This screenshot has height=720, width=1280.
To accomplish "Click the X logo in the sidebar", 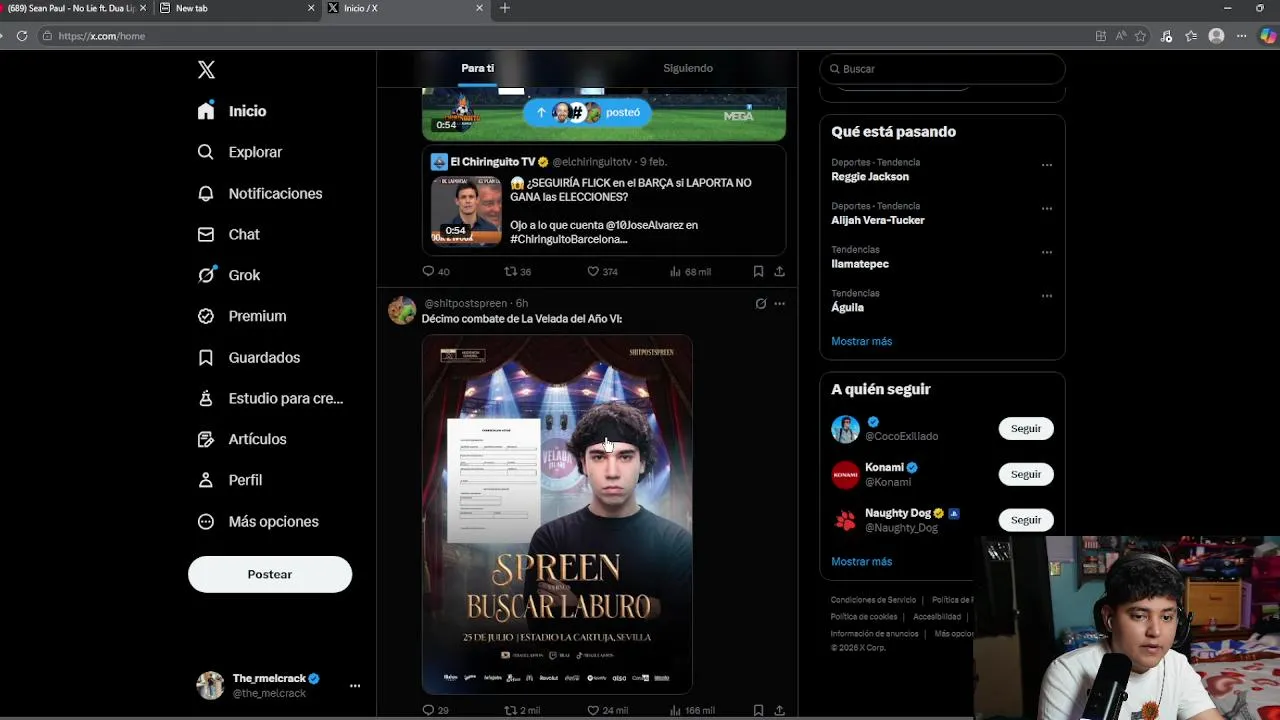I will [x=206, y=70].
